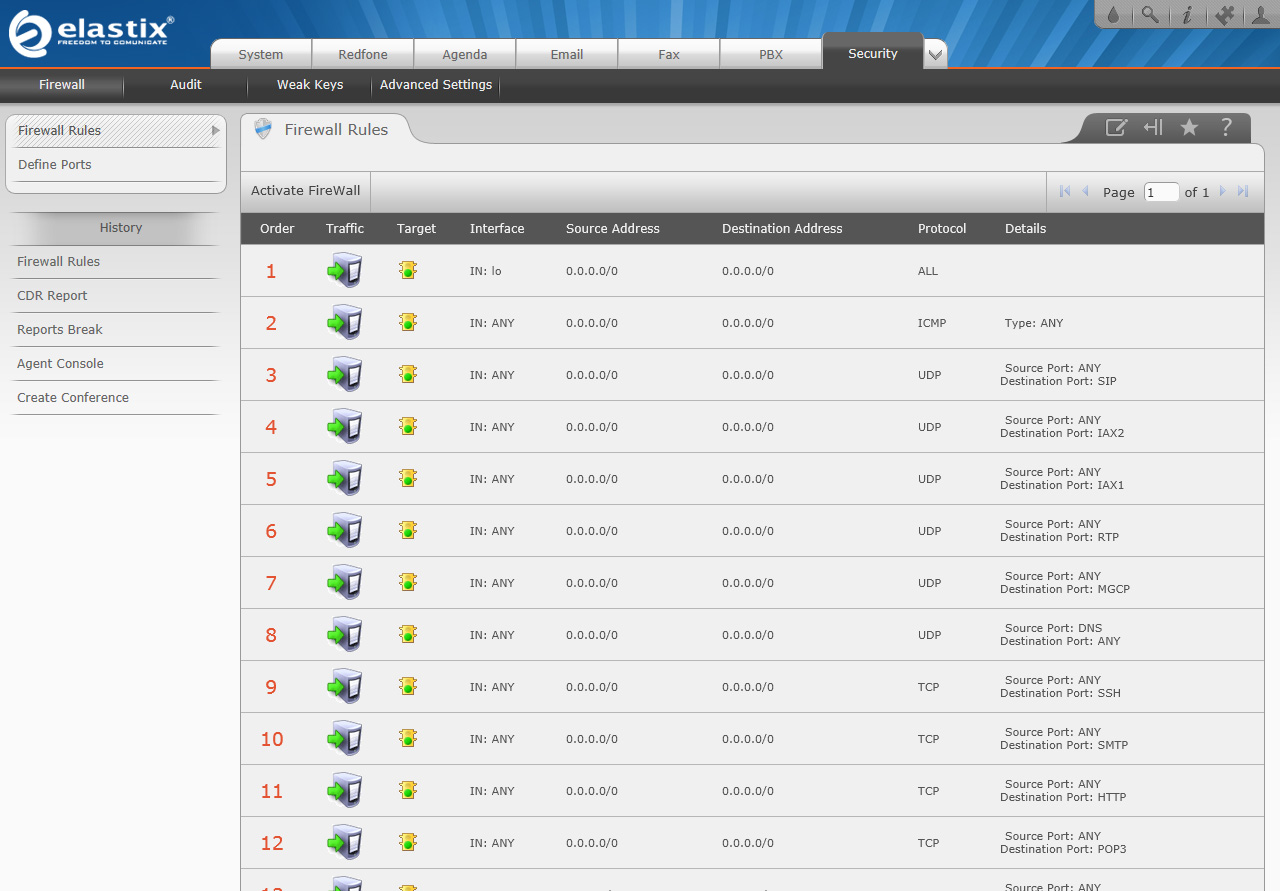
Task: Toggle rule 3 SIP status bulb
Action: [x=407, y=374]
